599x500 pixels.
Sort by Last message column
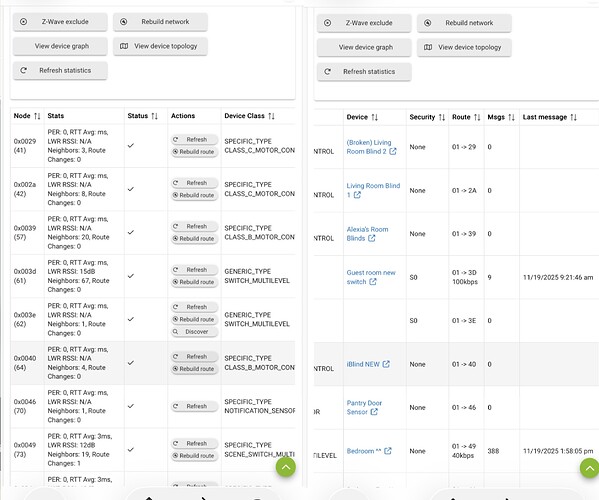pos(573,117)
